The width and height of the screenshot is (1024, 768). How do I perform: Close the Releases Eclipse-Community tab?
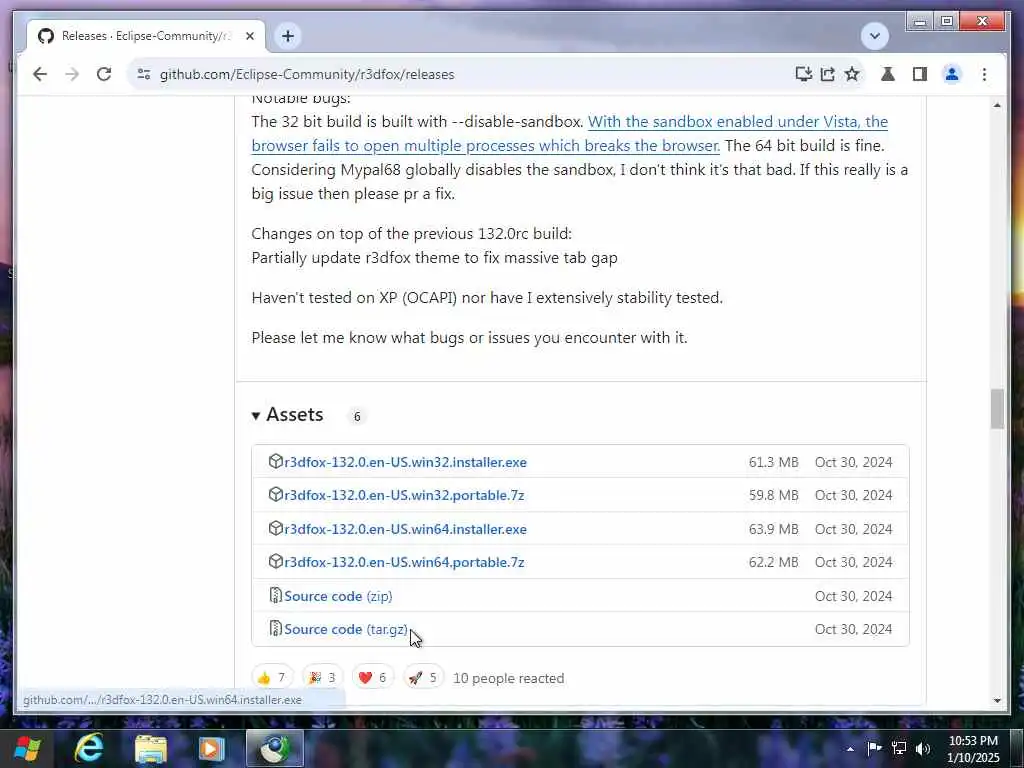coord(249,36)
